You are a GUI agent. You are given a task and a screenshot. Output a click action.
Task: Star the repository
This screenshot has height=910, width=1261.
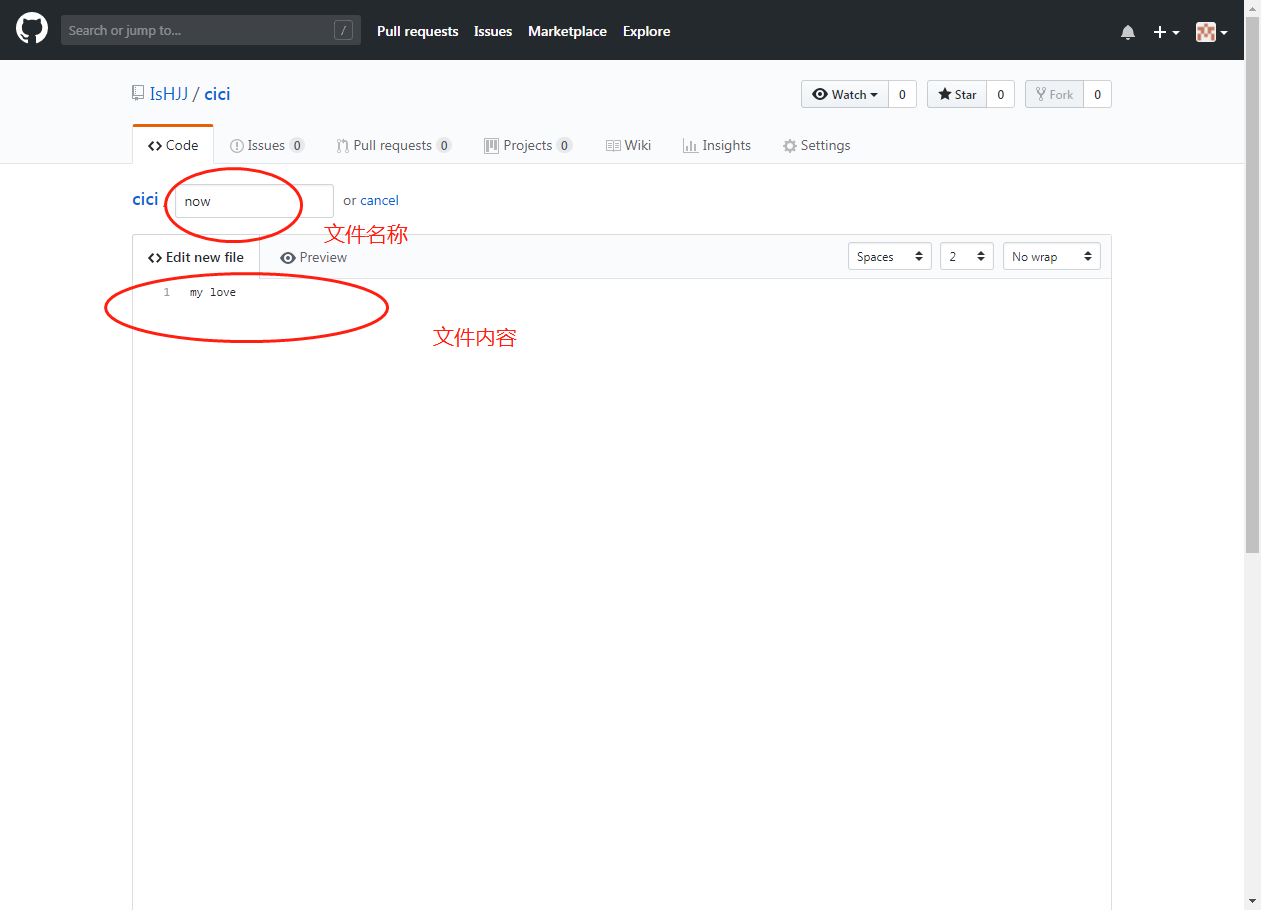957,94
